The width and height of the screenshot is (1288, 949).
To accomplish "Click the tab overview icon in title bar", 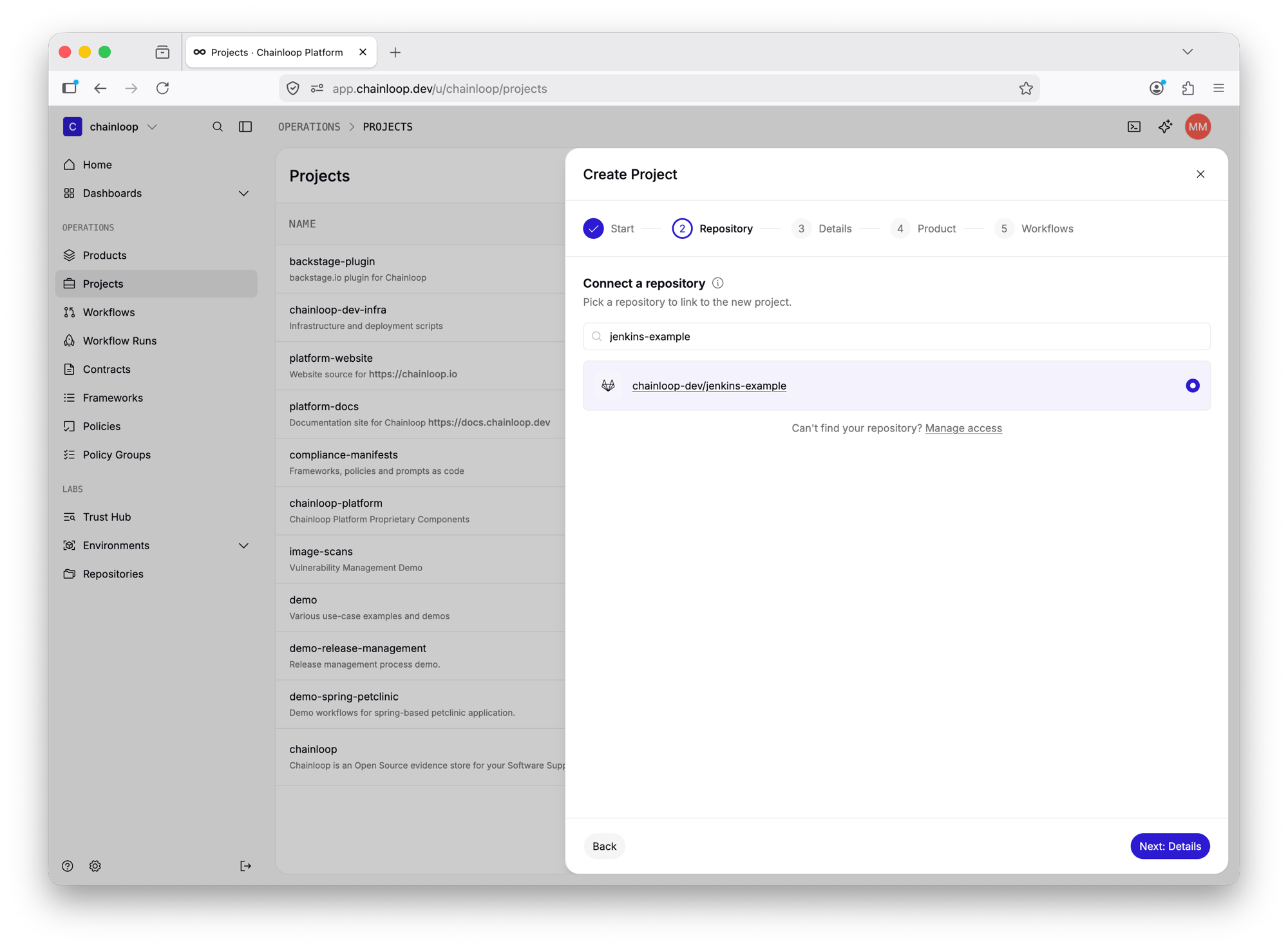I will point(162,52).
